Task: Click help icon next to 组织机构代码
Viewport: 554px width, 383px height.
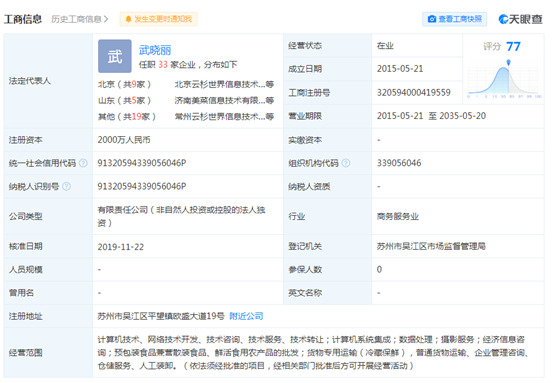Action: (x=346, y=163)
